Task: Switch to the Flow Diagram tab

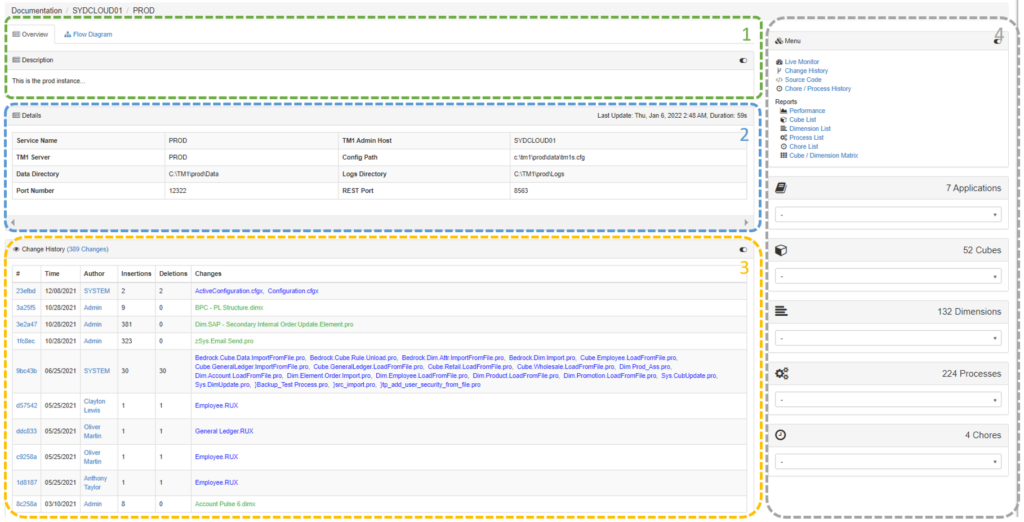Action: (x=88, y=34)
